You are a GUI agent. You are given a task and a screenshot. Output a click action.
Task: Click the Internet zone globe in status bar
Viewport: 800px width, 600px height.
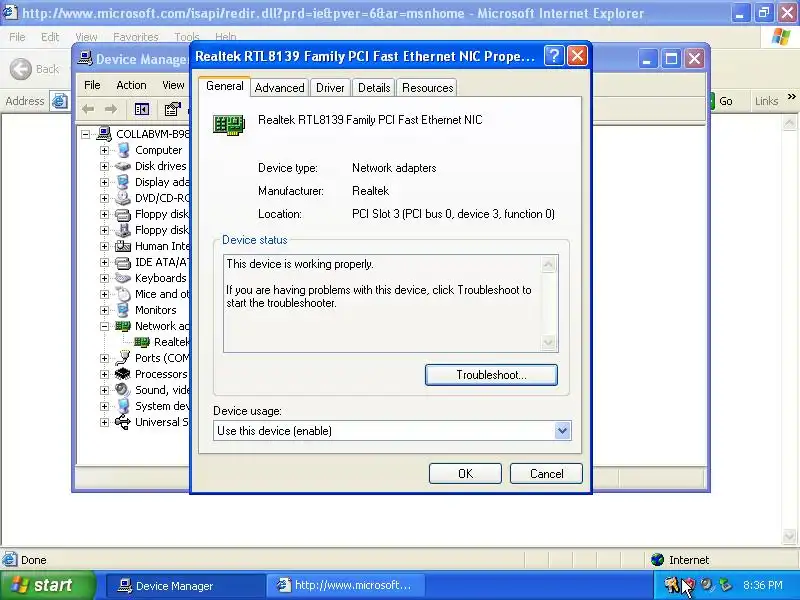(x=657, y=560)
